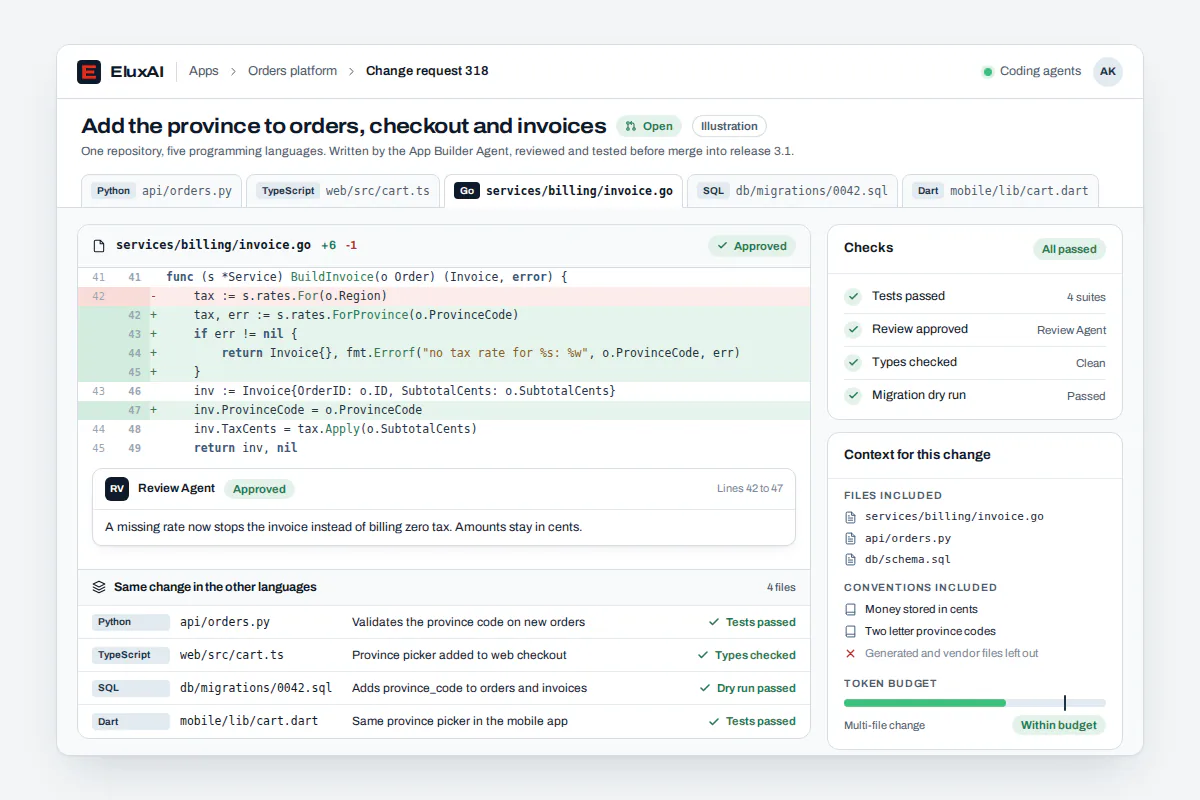Click checkmark beside Dry run passed
This screenshot has width=1200, height=800.
(x=705, y=688)
